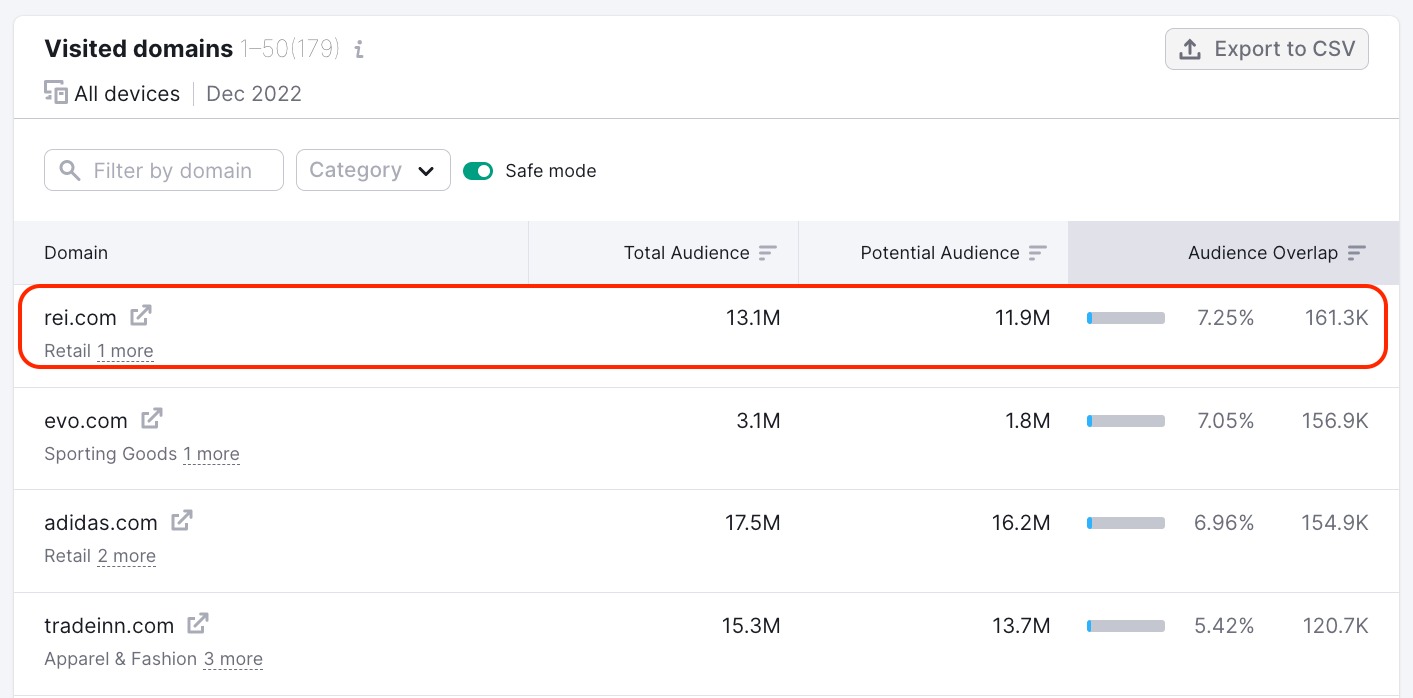
Task: Click tradeinn.com overlap count 120.7K
Action: coord(1335,626)
